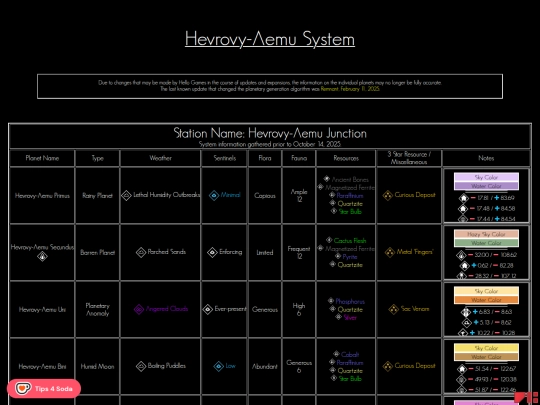Image resolution: width=540 pixels, height=405 pixels.
Task: Click the Metal 'Fingers' resource icon
Action: 390,252
